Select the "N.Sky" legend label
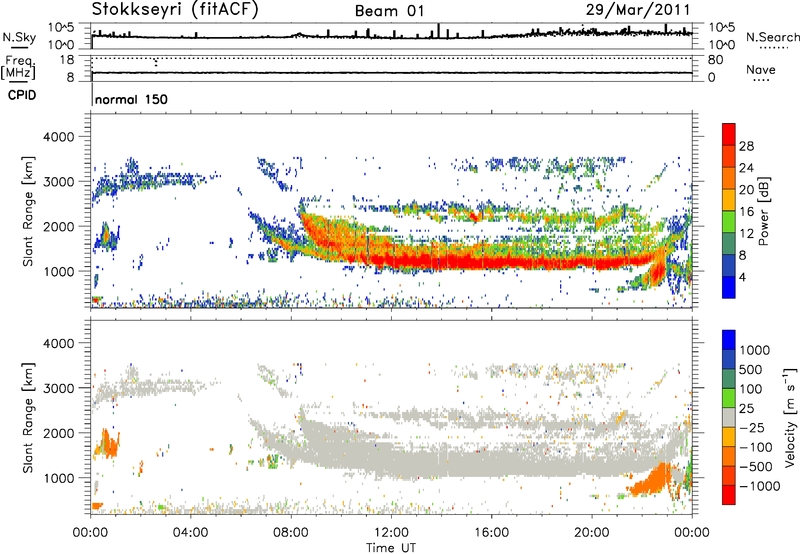The image size is (800, 554). click(x=19, y=37)
